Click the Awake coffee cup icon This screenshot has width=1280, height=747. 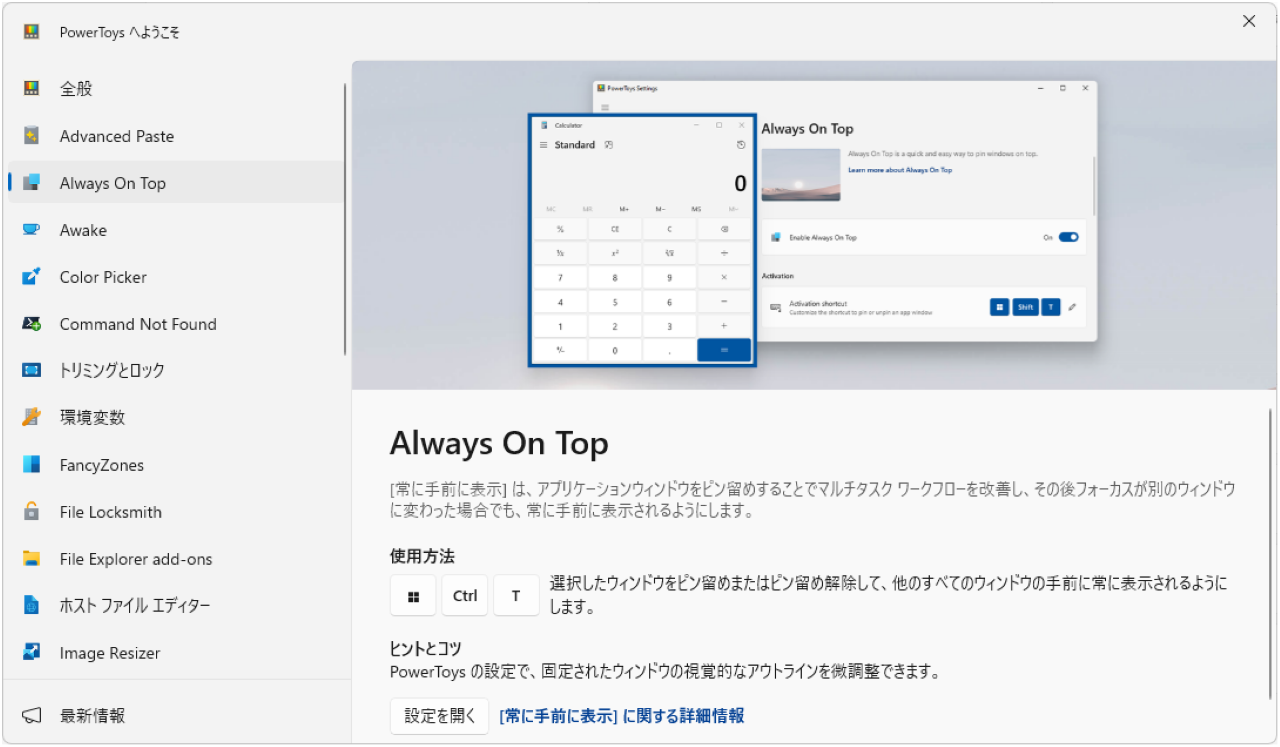32,229
